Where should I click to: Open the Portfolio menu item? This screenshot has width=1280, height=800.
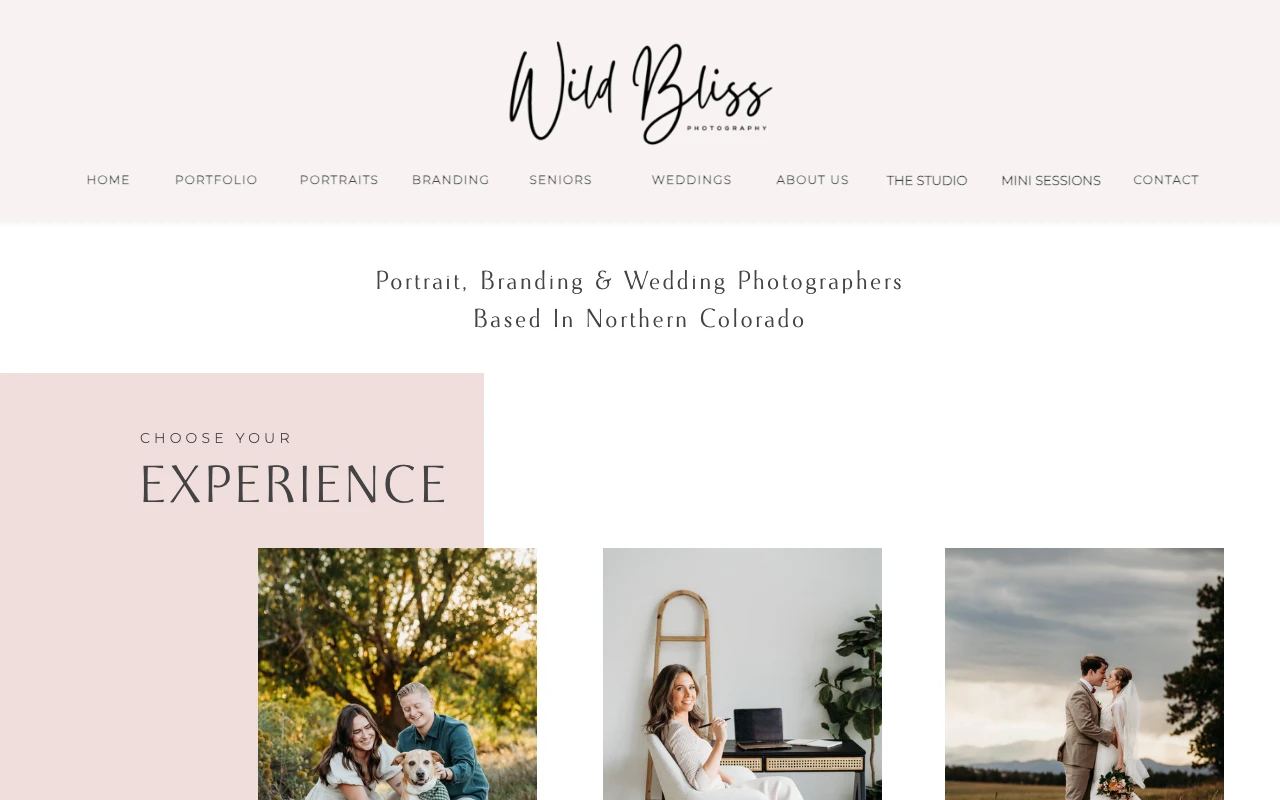216,180
